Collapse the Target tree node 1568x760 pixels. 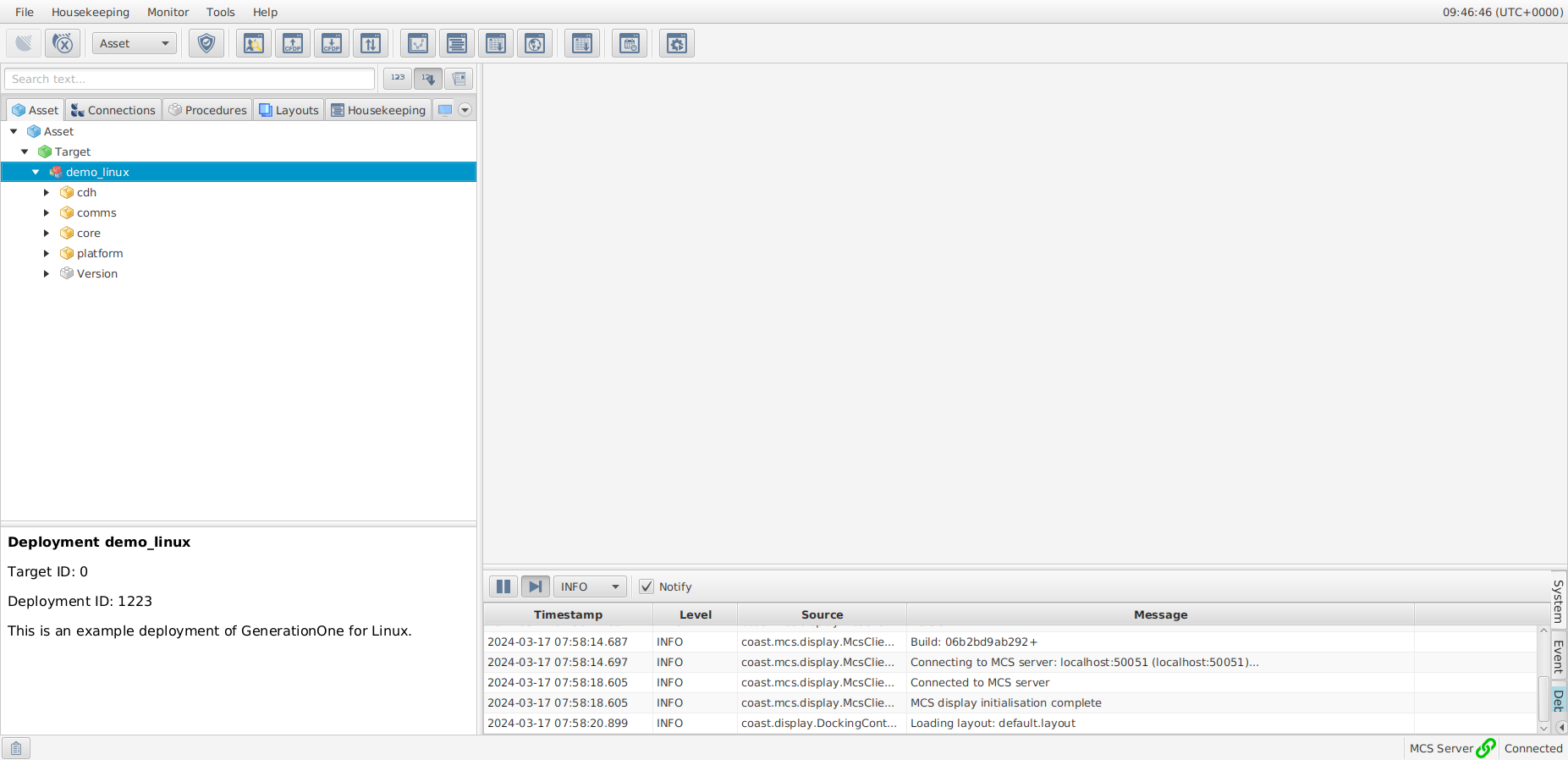(25, 151)
